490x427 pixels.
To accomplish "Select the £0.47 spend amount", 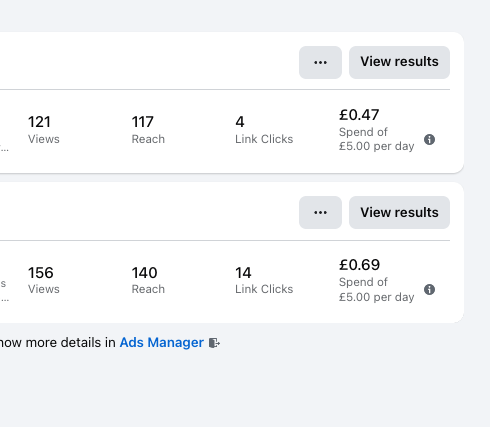I will [359, 115].
